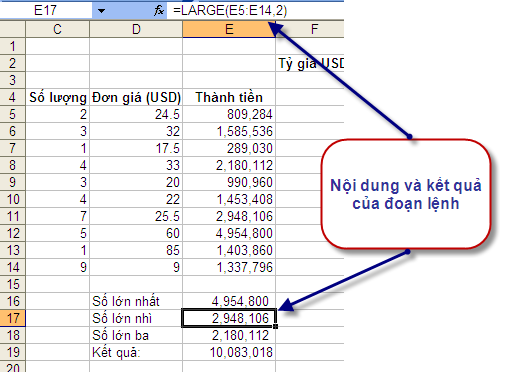Click the 'Số lớn nhì' label cell
This screenshot has height=372, width=524.
136,318
